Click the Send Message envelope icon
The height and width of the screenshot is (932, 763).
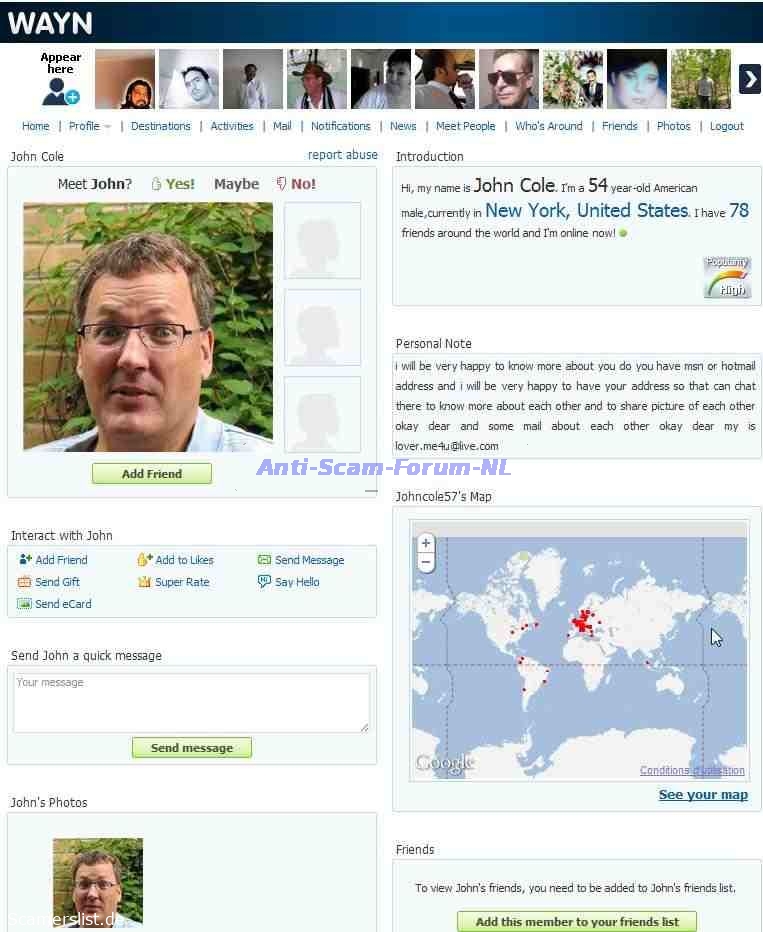click(264, 559)
